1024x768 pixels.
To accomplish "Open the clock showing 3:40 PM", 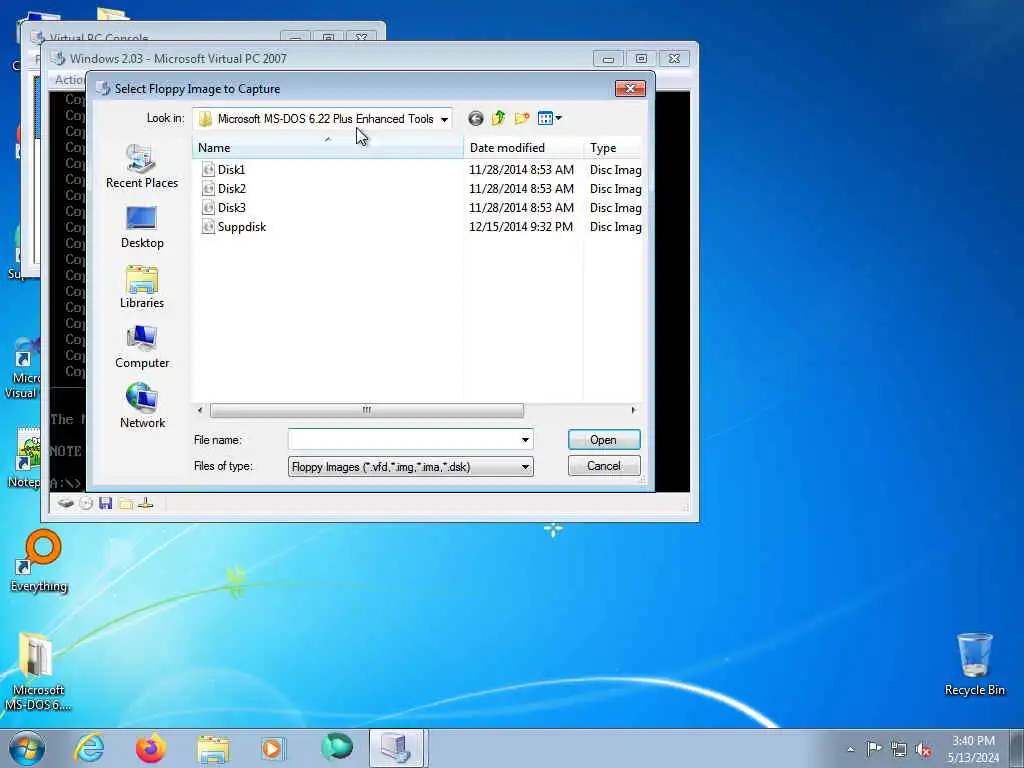I will click(x=973, y=749).
